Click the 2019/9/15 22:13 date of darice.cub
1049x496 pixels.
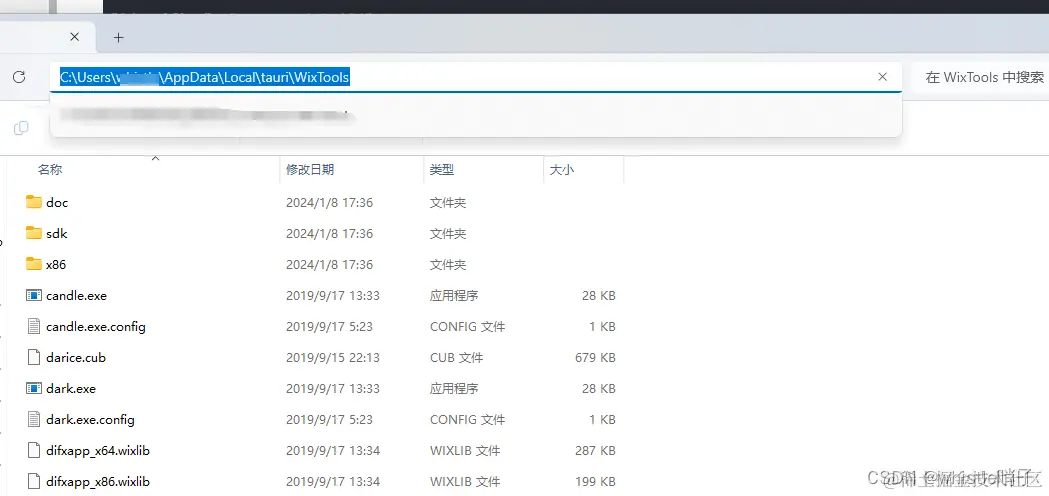click(x=332, y=357)
